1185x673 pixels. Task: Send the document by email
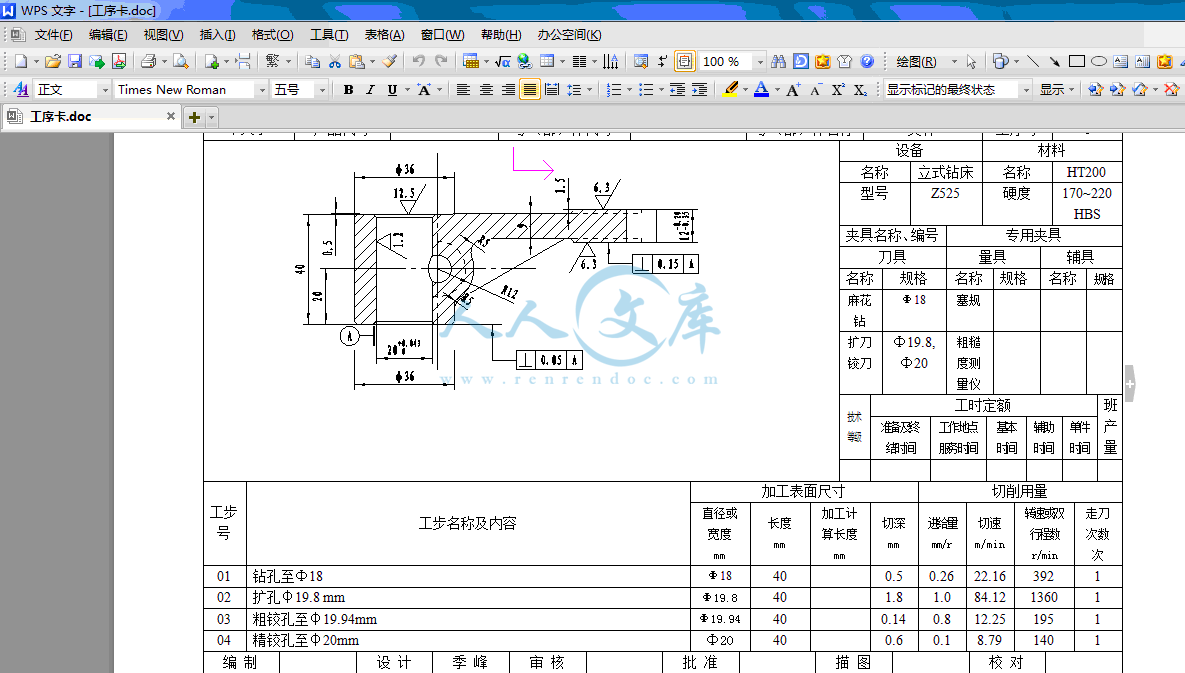[97, 61]
